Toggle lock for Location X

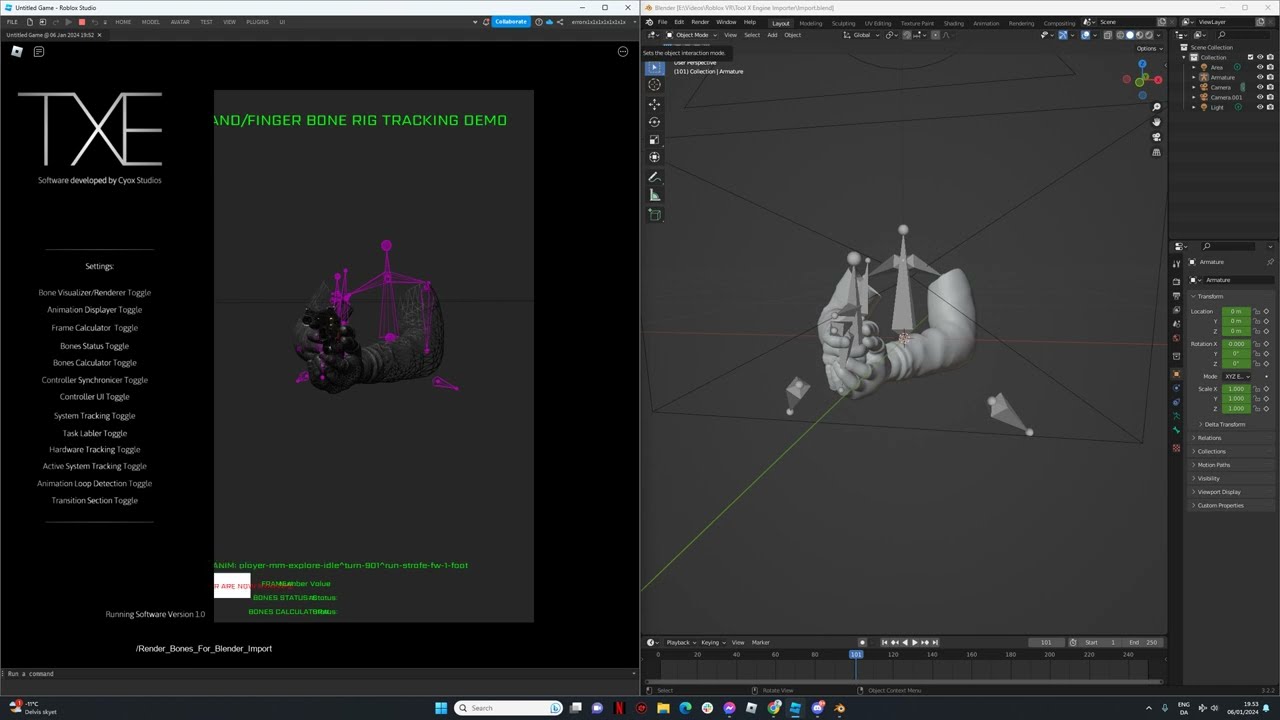tap(1258, 311)
